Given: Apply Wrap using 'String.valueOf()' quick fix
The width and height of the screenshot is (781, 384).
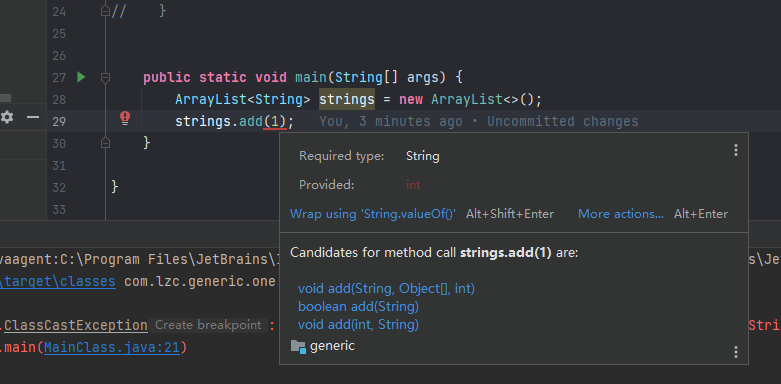Looking at the screenshot, I should [x=373, y=214].
